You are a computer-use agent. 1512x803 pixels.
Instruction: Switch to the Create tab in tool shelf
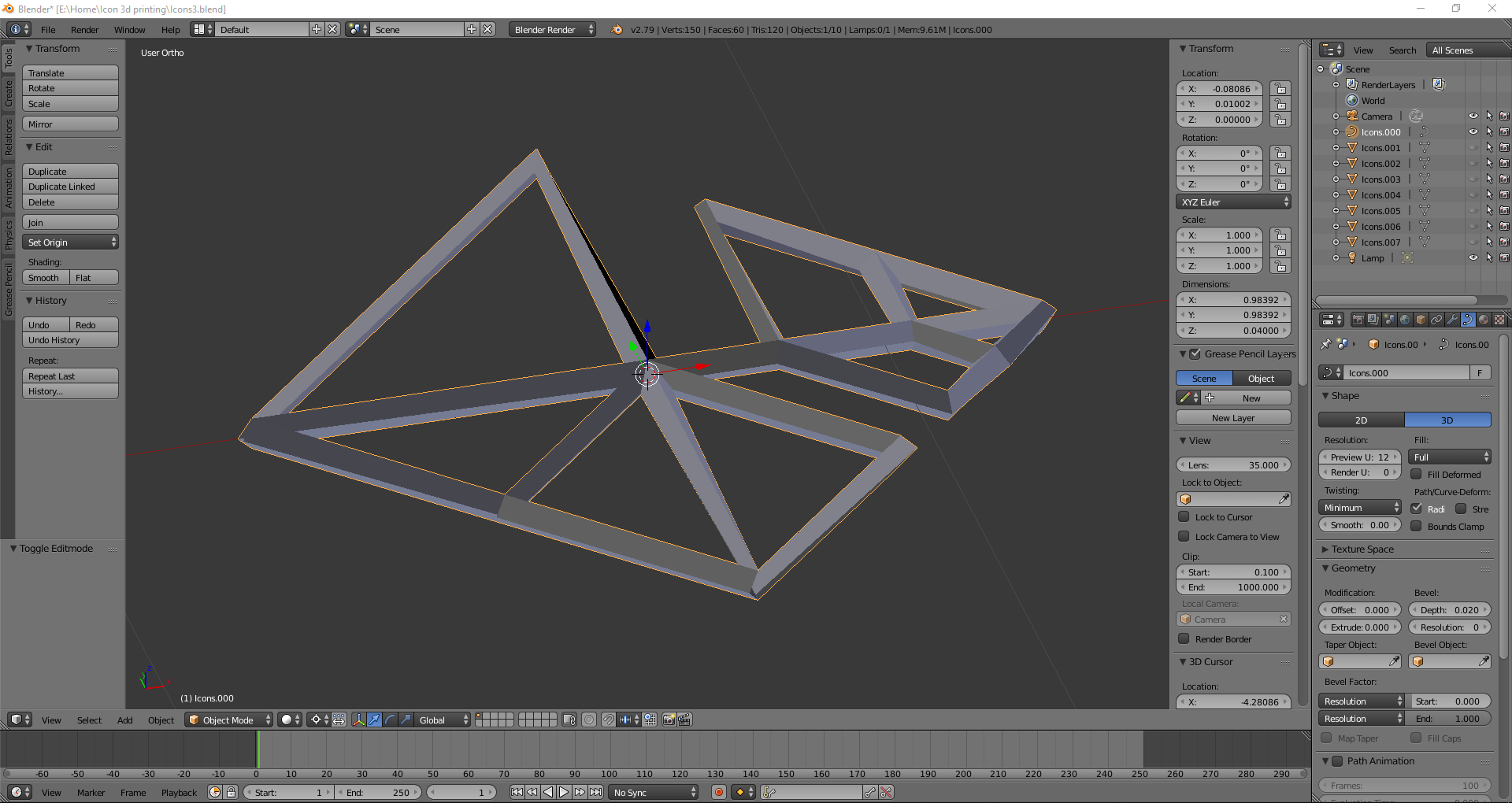[x=8, y=93]
